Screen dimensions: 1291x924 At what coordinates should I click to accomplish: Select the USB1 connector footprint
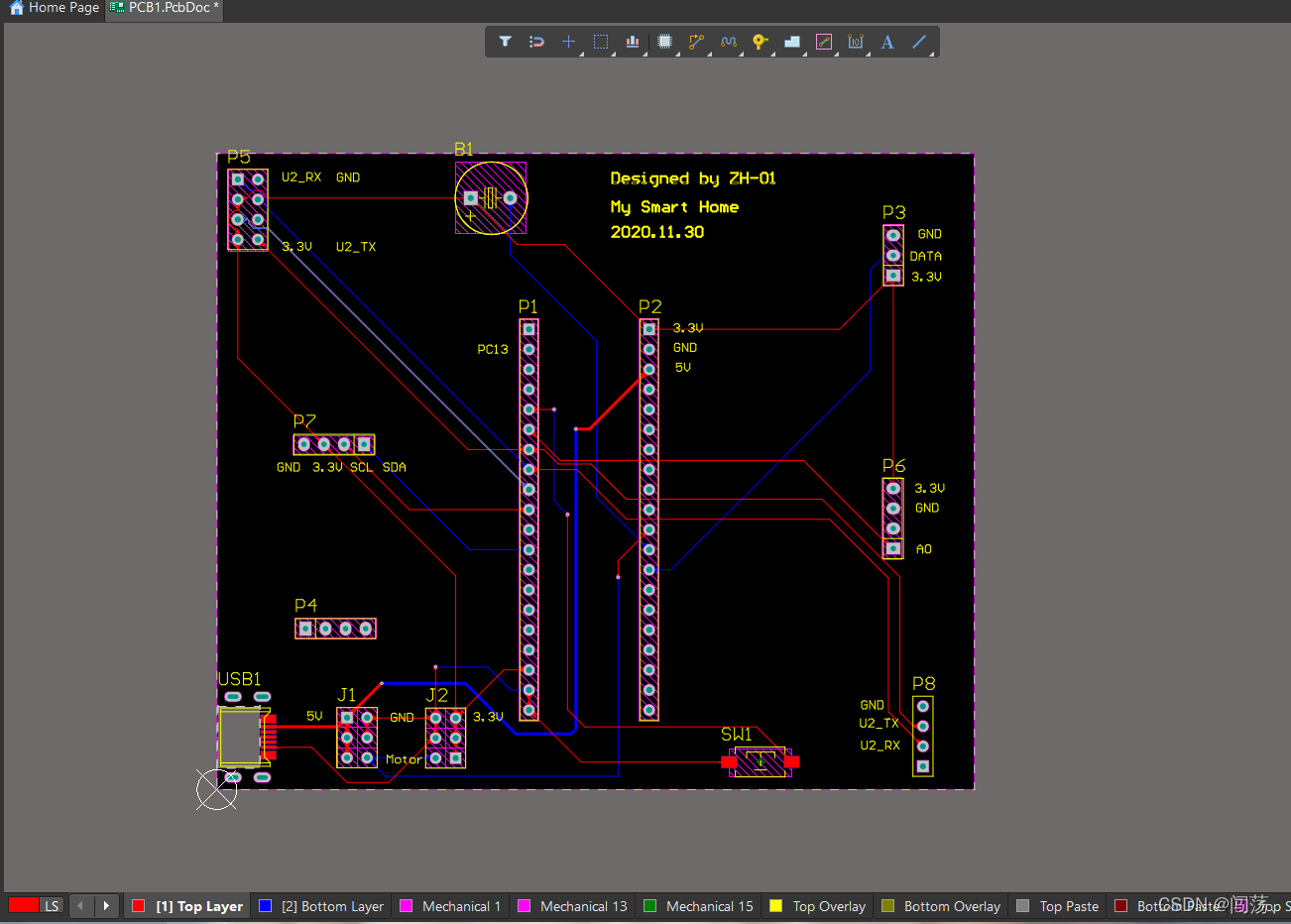[246, 738]
